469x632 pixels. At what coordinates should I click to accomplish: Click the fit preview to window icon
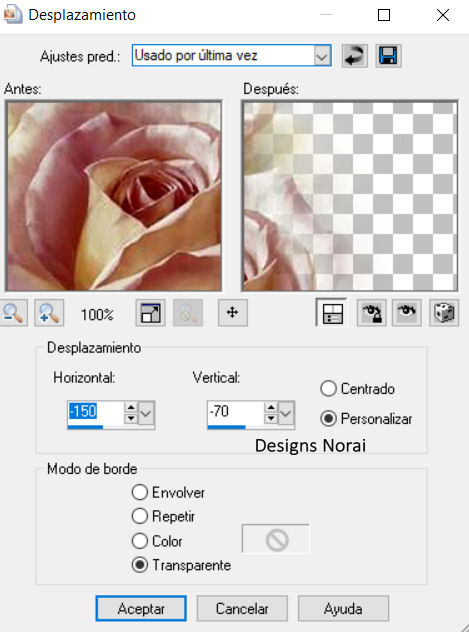point(150,313)
